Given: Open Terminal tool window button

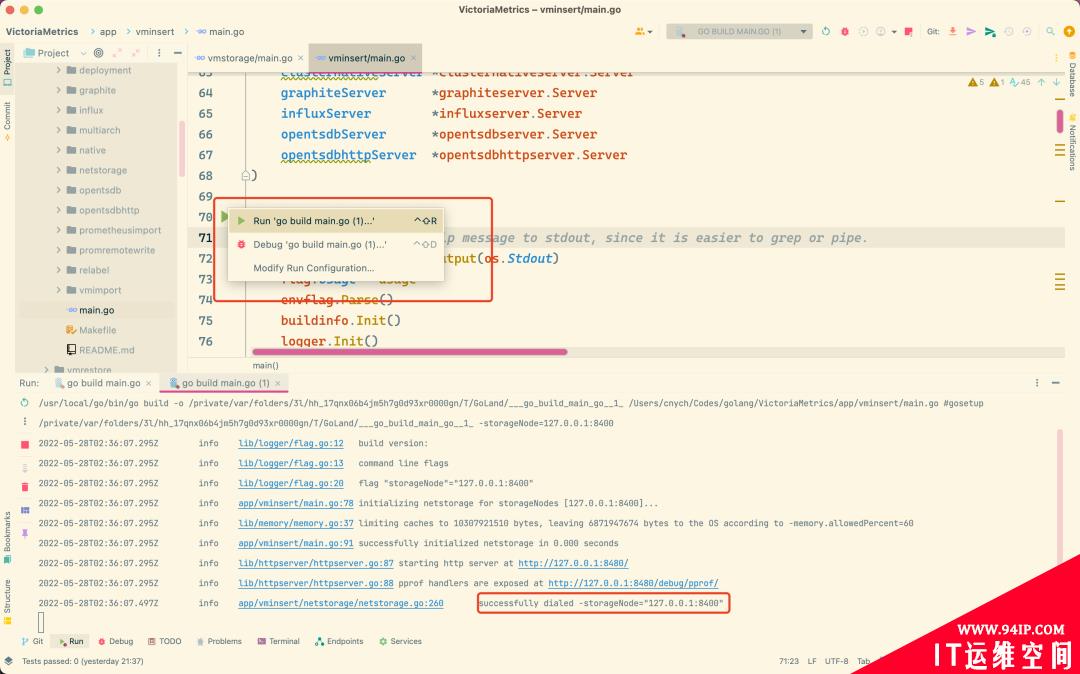Looking at the screenshot, I should pos(278,641).
